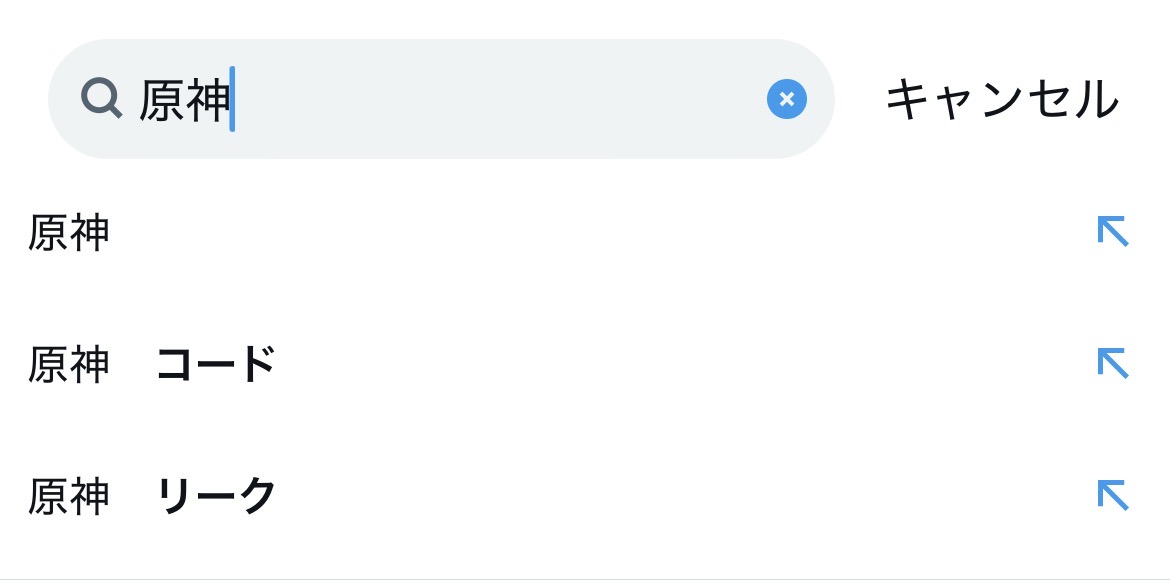Click the text cursor after 原神
Screen dimensions: 1170x583
coord(232,99)
